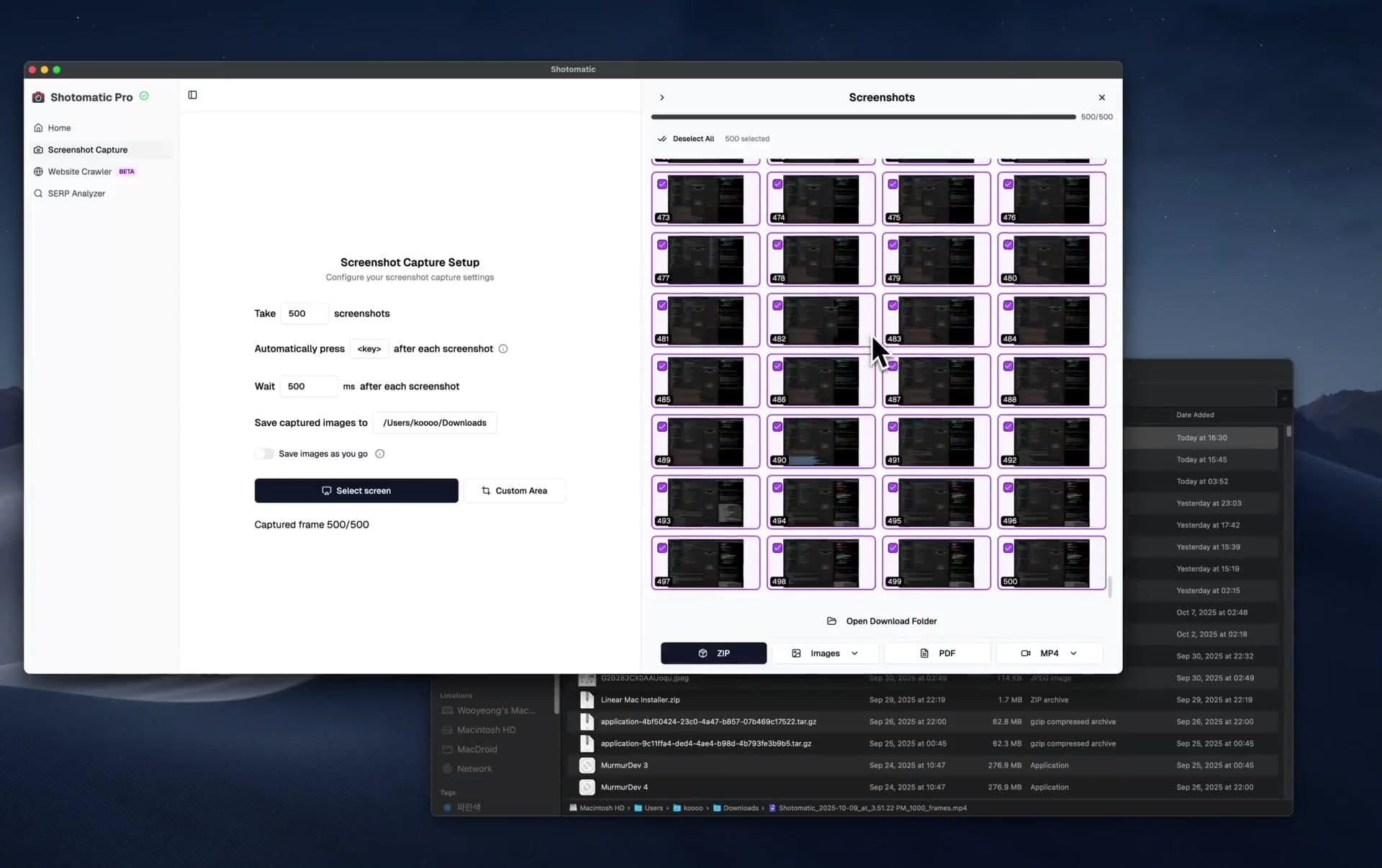The width and height of the screenshot is (1382, 868).
Task: Expand the MP4 export options dropdown
Action: point(1073,653)
